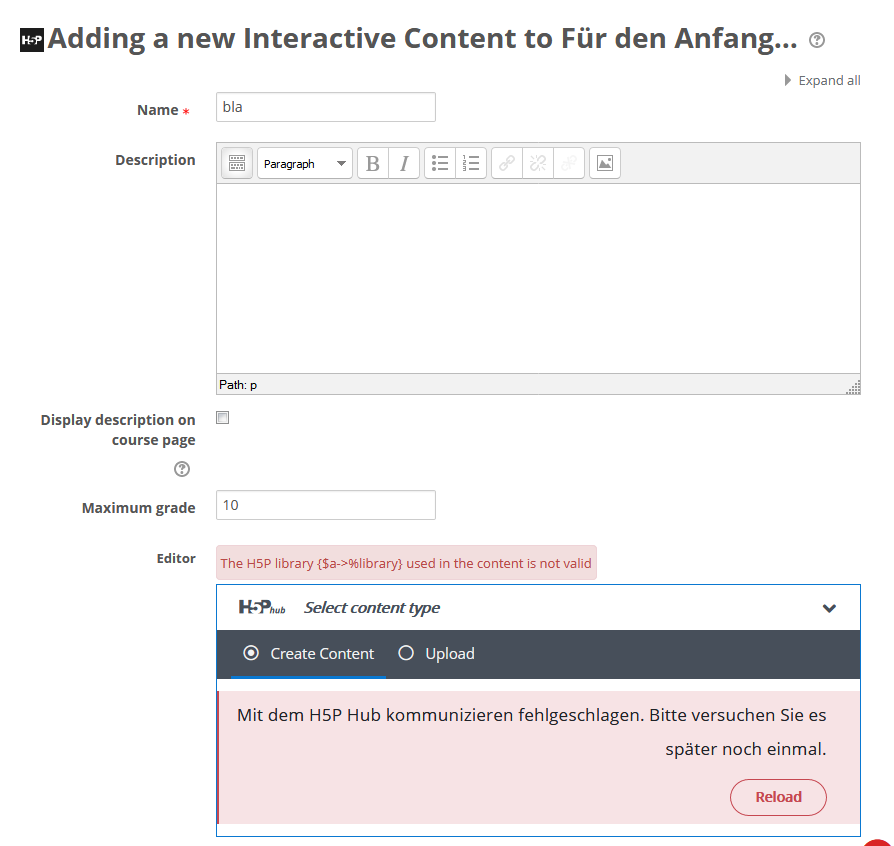Open help for Interactive Content heading
Screen dimensions: 894x846
coord(817,40)
